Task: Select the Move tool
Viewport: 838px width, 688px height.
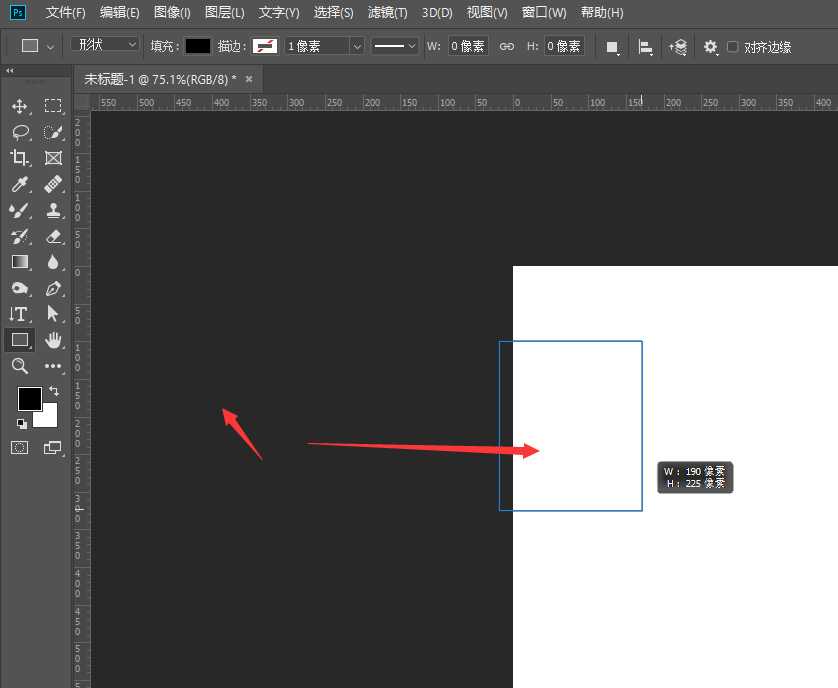Action: tap(19, 106)
